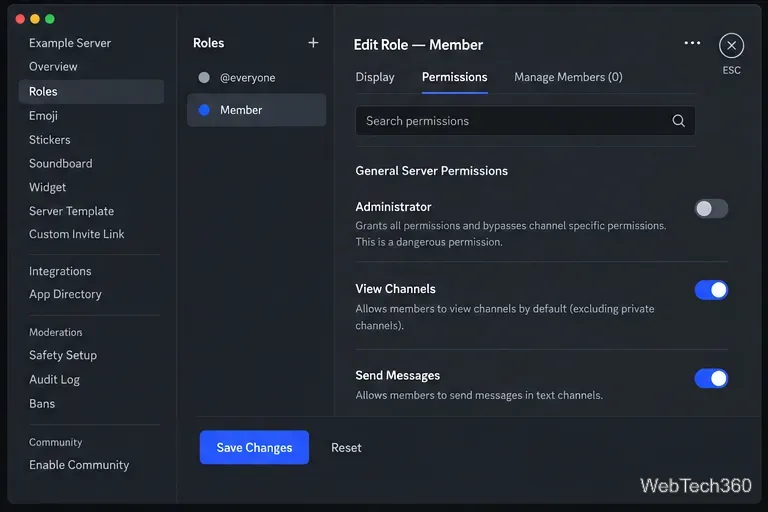768x512 pixels.
Task: Click Enable Community in sidebar
Action: point(79,465)
